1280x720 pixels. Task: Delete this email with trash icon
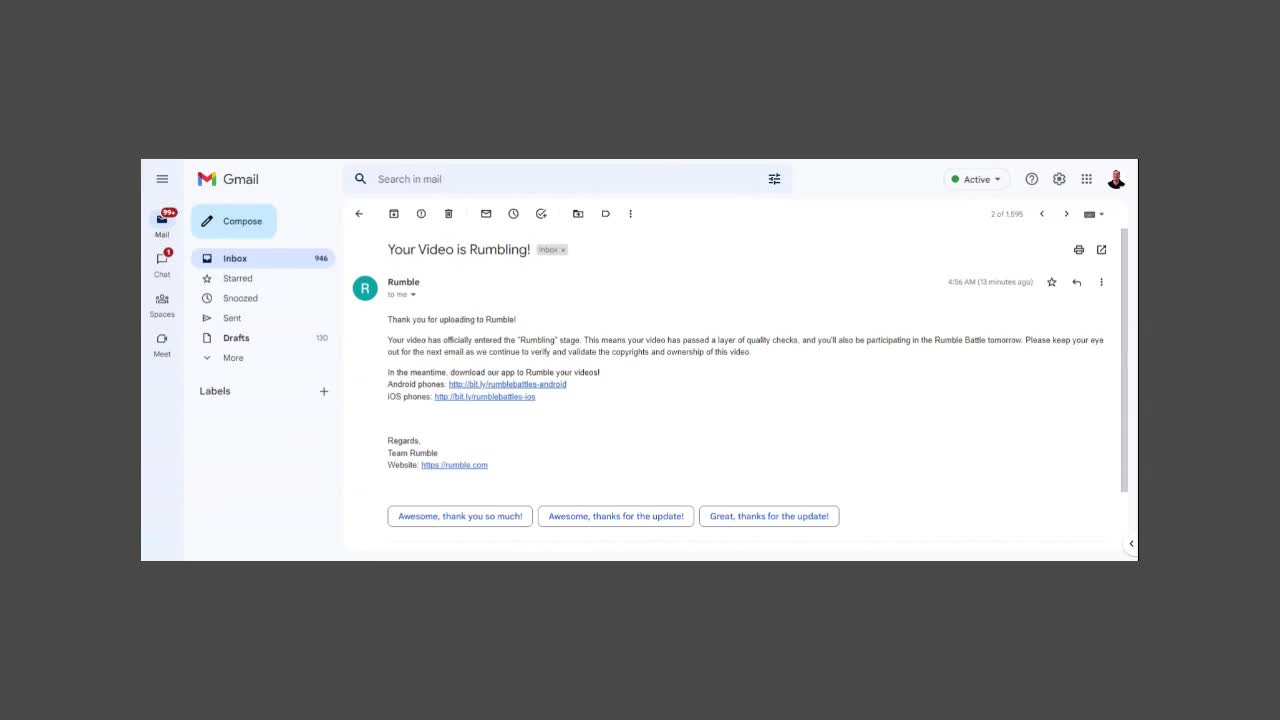(449, 214)
